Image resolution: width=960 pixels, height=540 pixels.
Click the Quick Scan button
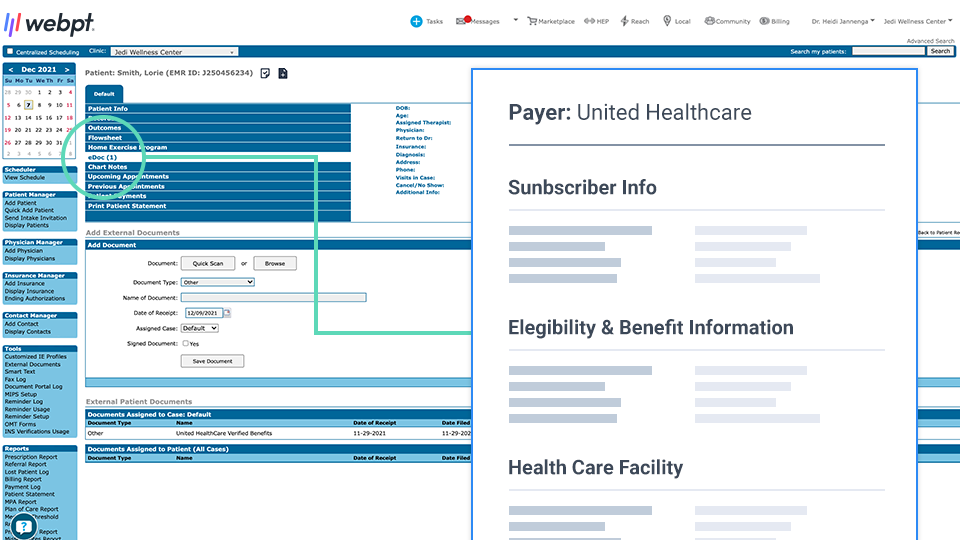click(x=208, y=264)
